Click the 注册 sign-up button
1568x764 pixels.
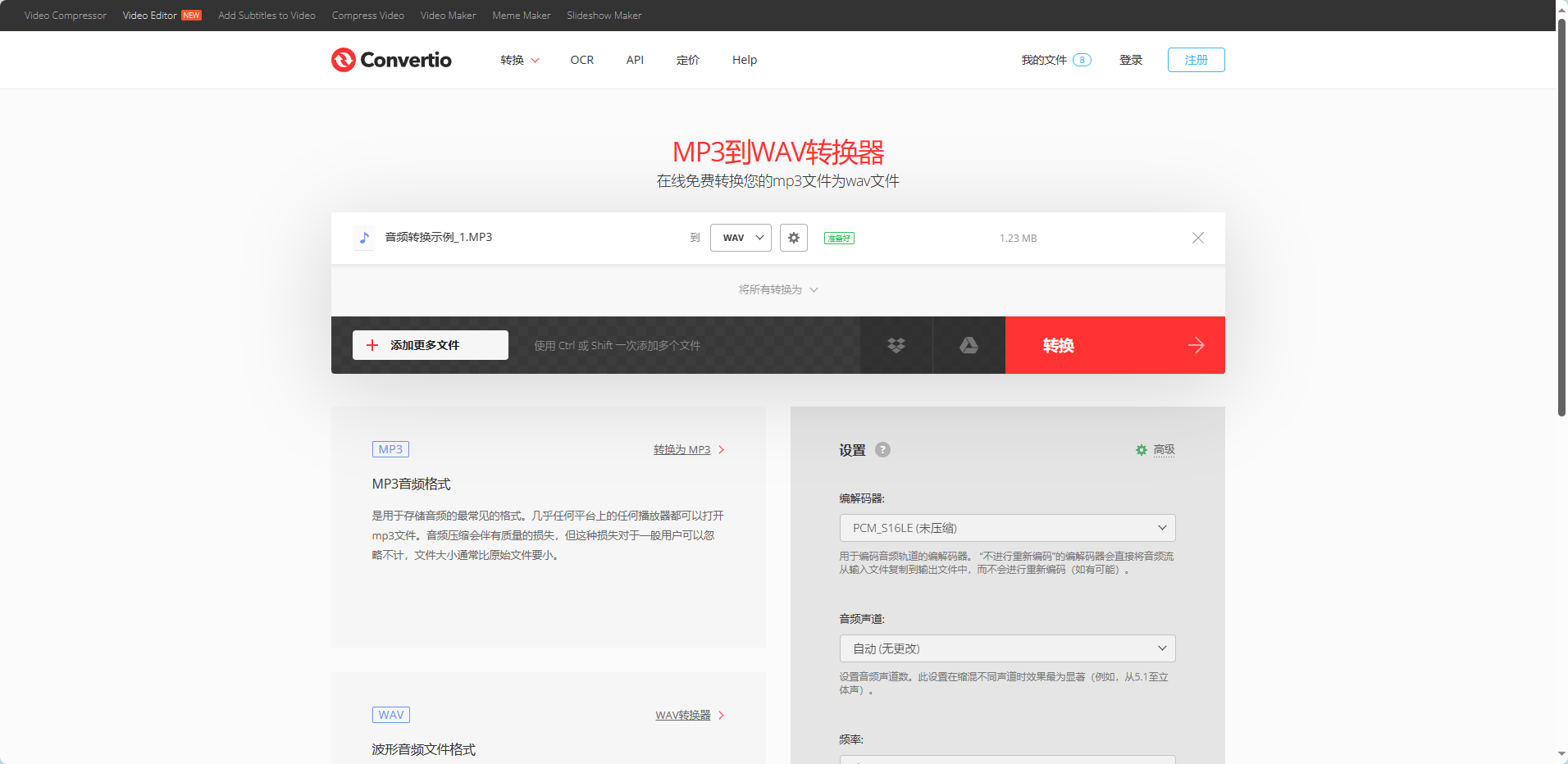pyautogui.click(x=1195, y=60)
